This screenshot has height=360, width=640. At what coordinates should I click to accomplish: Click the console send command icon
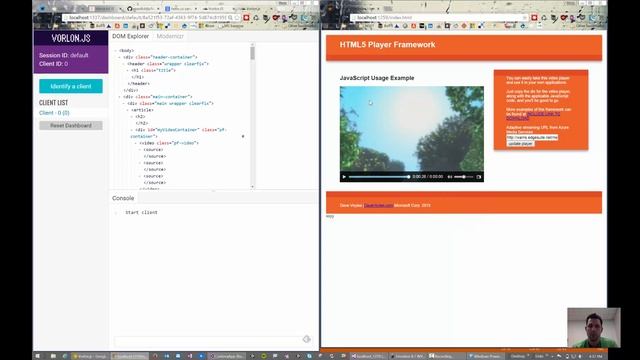[307, 339]
